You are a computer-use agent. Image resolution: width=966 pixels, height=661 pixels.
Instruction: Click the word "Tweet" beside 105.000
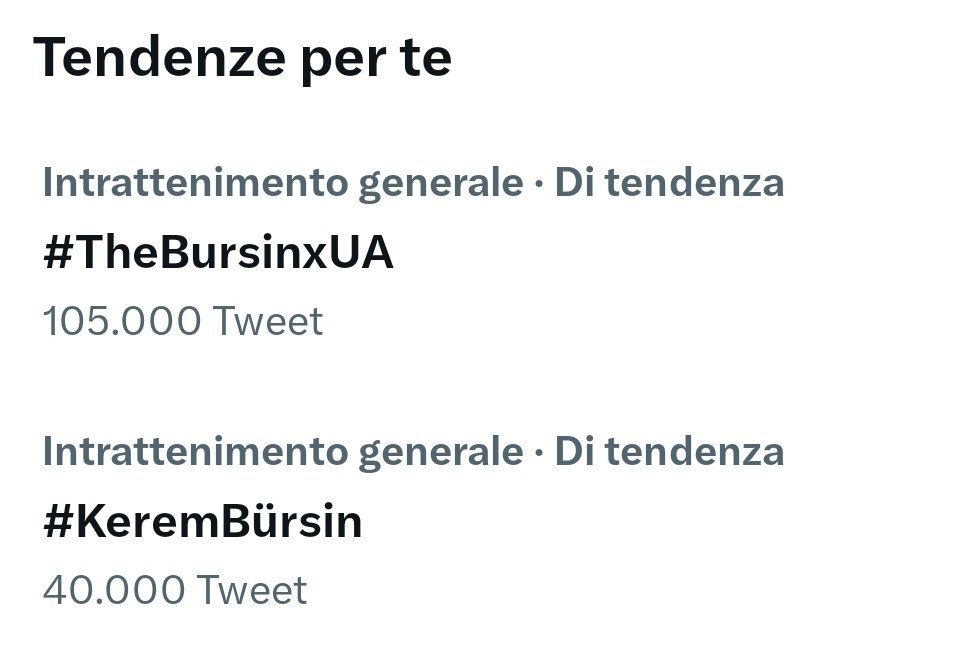tap(269, 322)
